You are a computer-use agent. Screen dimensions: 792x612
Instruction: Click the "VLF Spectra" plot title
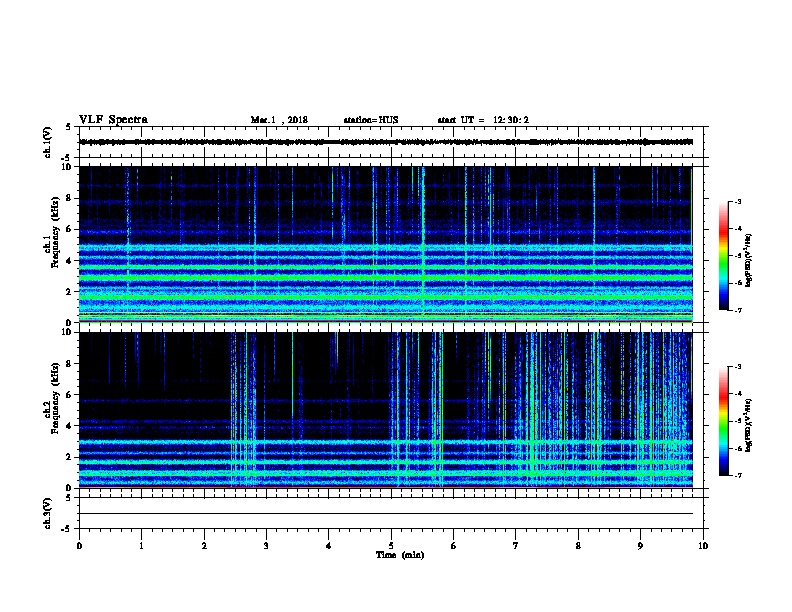pyautogui.click(x=113, y=120)
